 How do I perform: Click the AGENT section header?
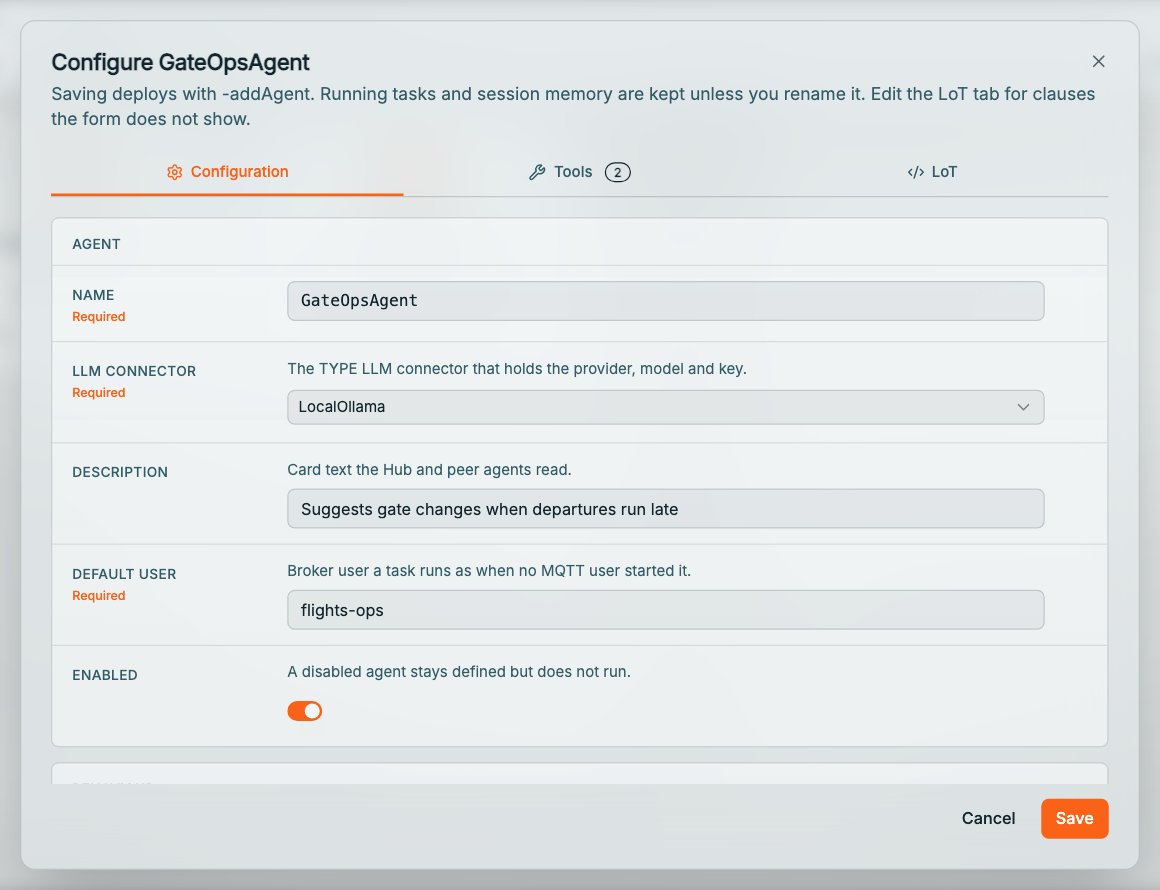[96, 244]
